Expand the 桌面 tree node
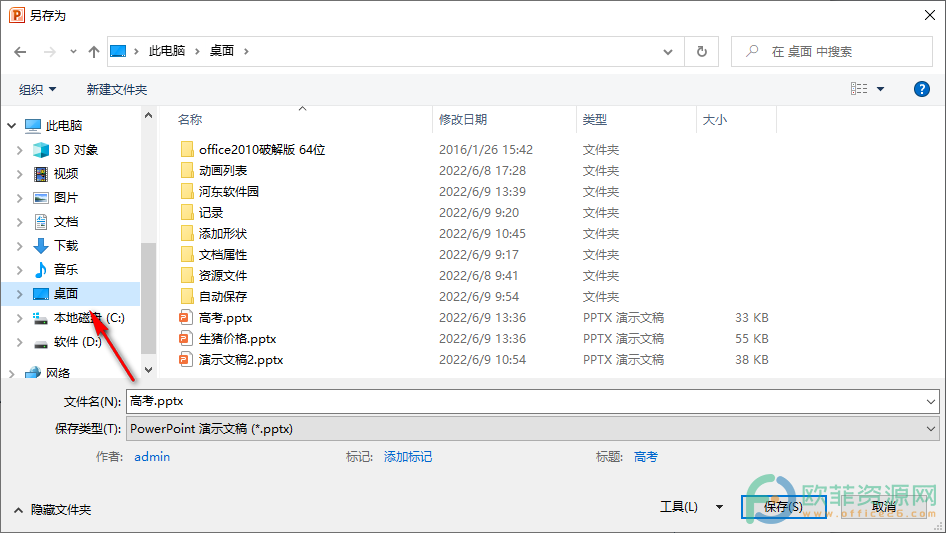Viewport: 946px width, 533px height. pyautogui.click(x=19, y=294)
